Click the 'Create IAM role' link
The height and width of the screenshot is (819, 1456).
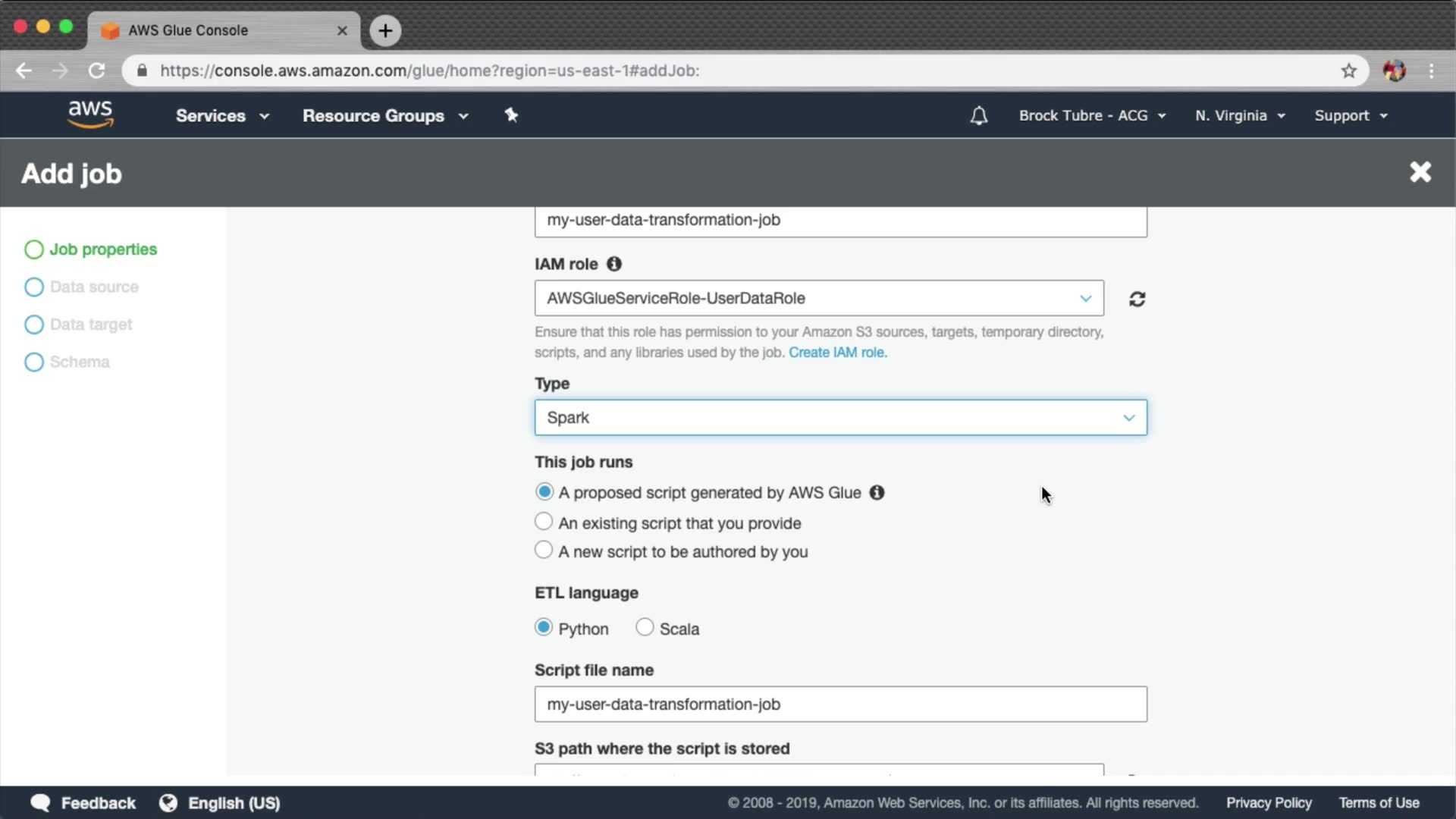[836, 353]
